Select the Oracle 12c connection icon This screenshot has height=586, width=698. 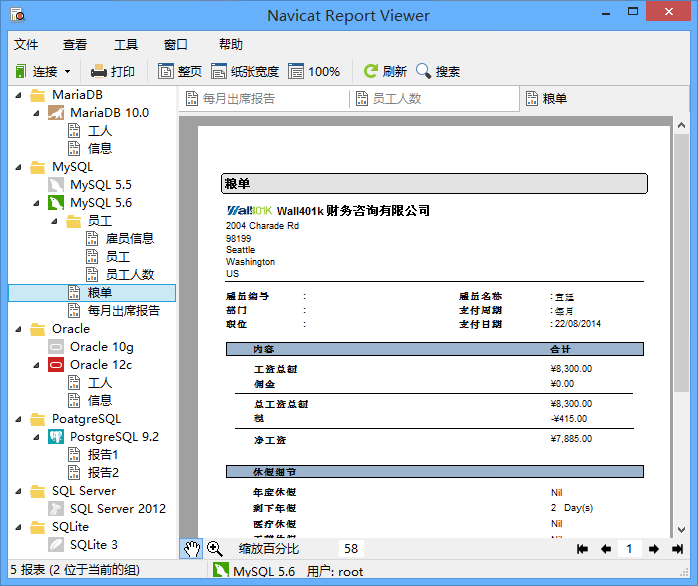click(56, 365)
